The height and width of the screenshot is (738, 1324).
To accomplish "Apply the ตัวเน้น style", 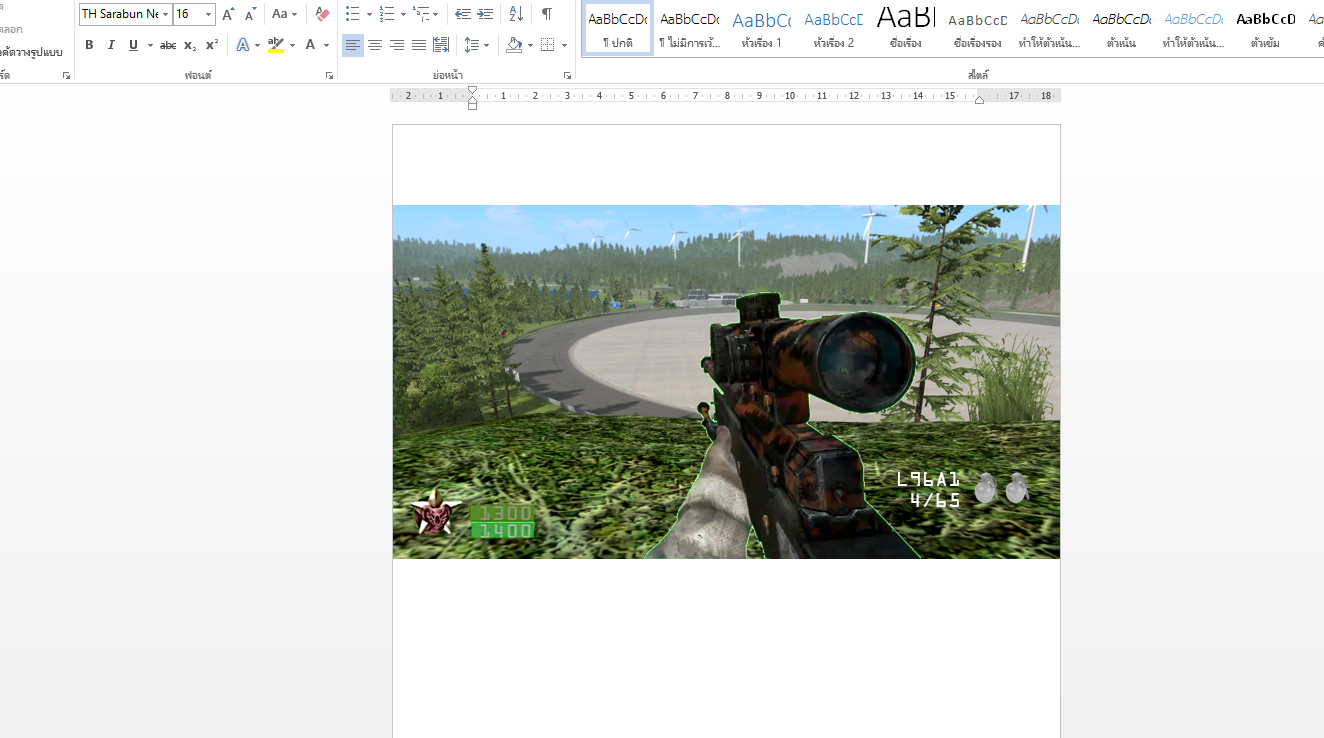I will (x=1122, y=28).
